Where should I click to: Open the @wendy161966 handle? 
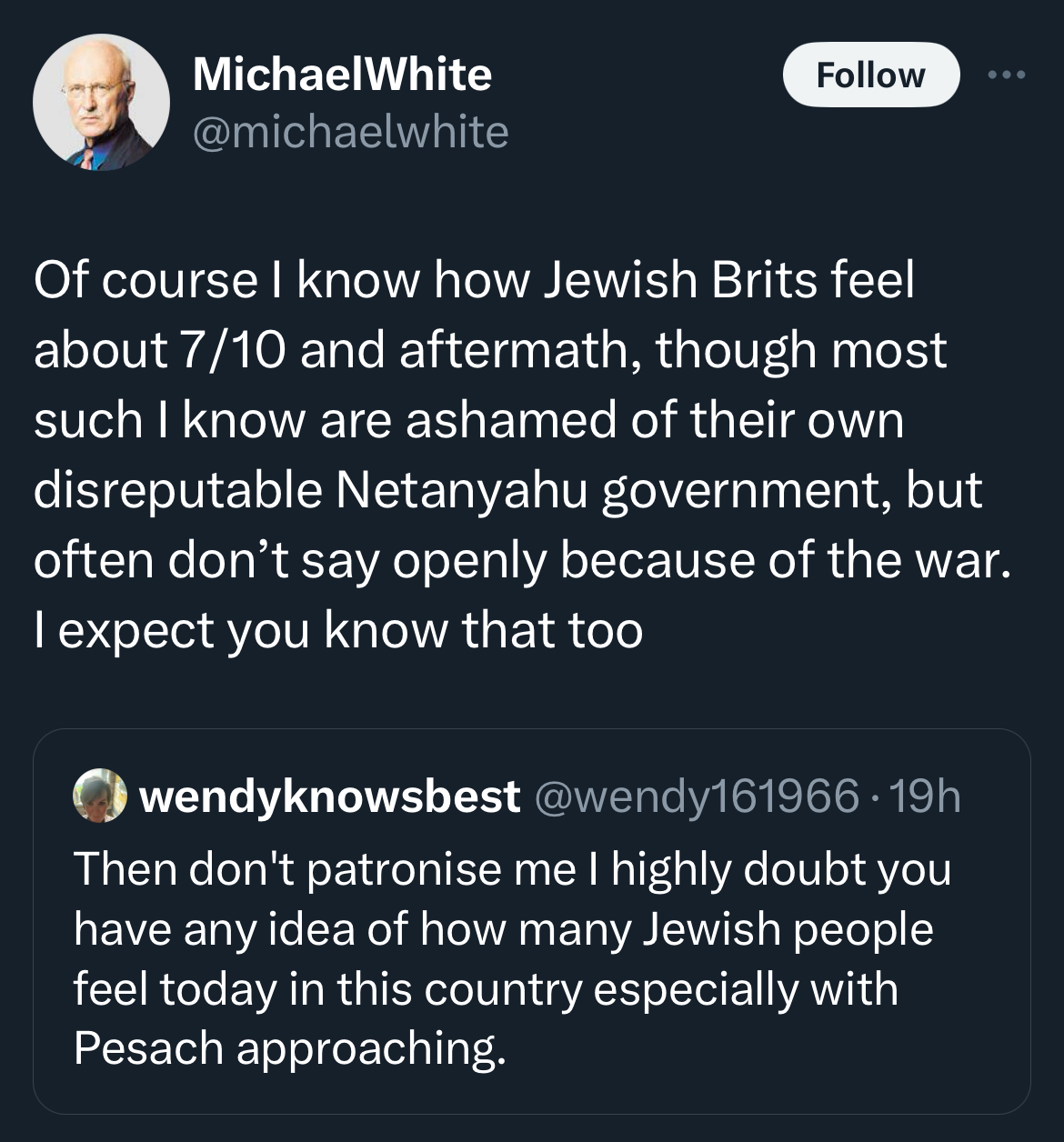[x=698, y=796]
